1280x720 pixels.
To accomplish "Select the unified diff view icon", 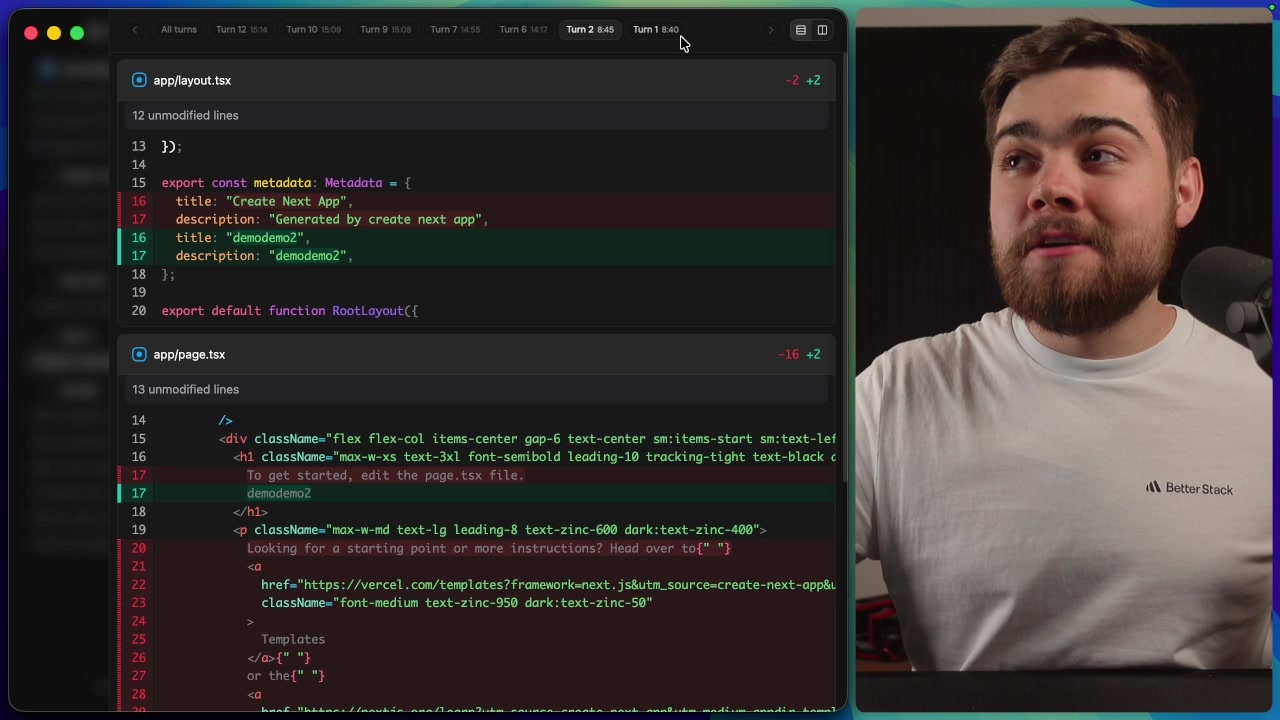I will 800,29.
